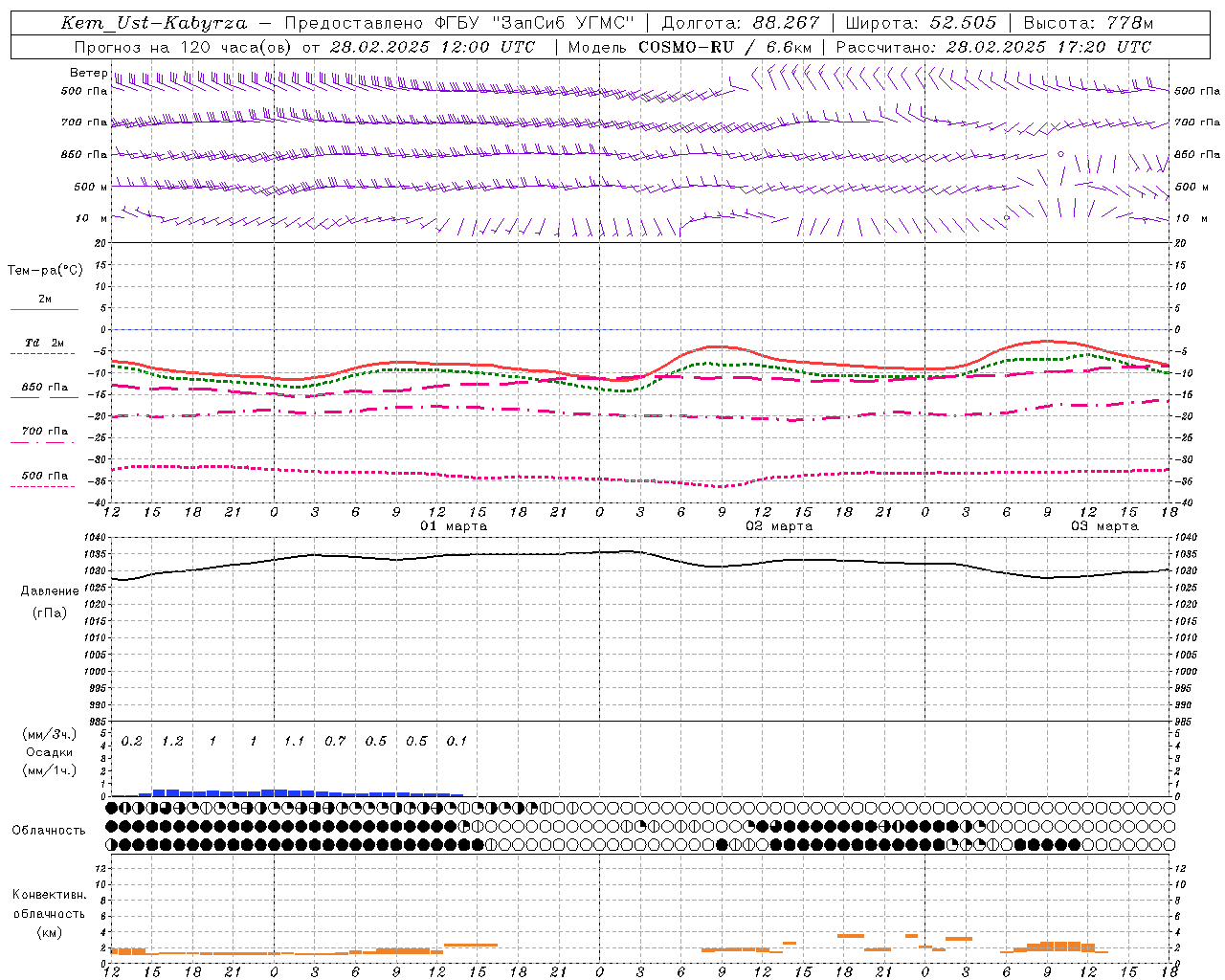Click the (гПа) unit under Давление

tap(50, 612)
